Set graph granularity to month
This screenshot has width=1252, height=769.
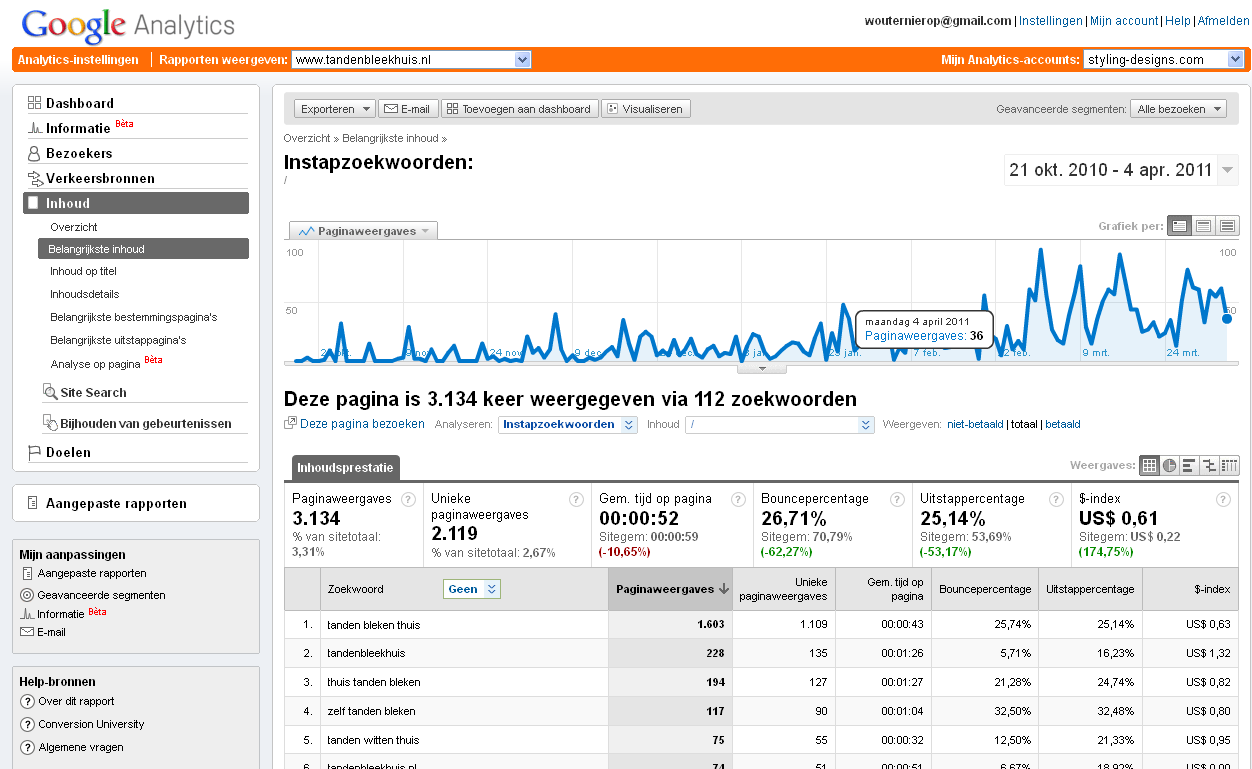pyautogui.click(x=1228, y=226)
